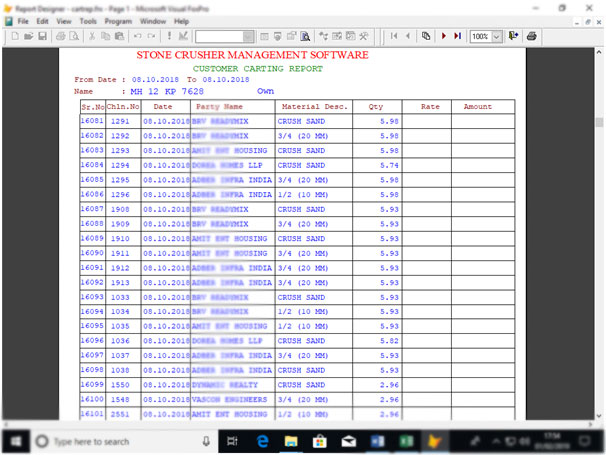Click the CUSTOMER CARTING REPORT heading
The image size is (606, 455).
click(x=258, y=69)
